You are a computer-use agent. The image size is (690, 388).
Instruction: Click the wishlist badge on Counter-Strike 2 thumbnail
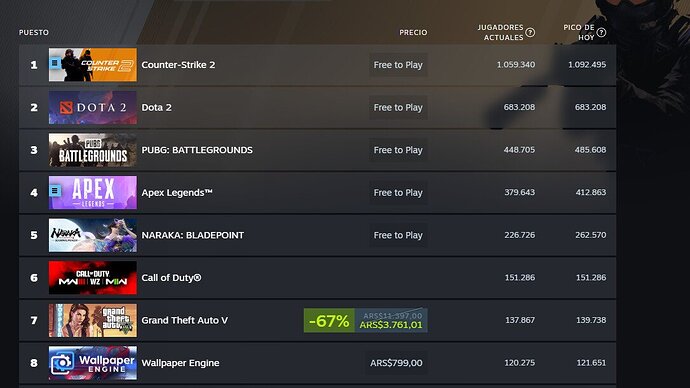pyautogui.click(x=55, y=63)
